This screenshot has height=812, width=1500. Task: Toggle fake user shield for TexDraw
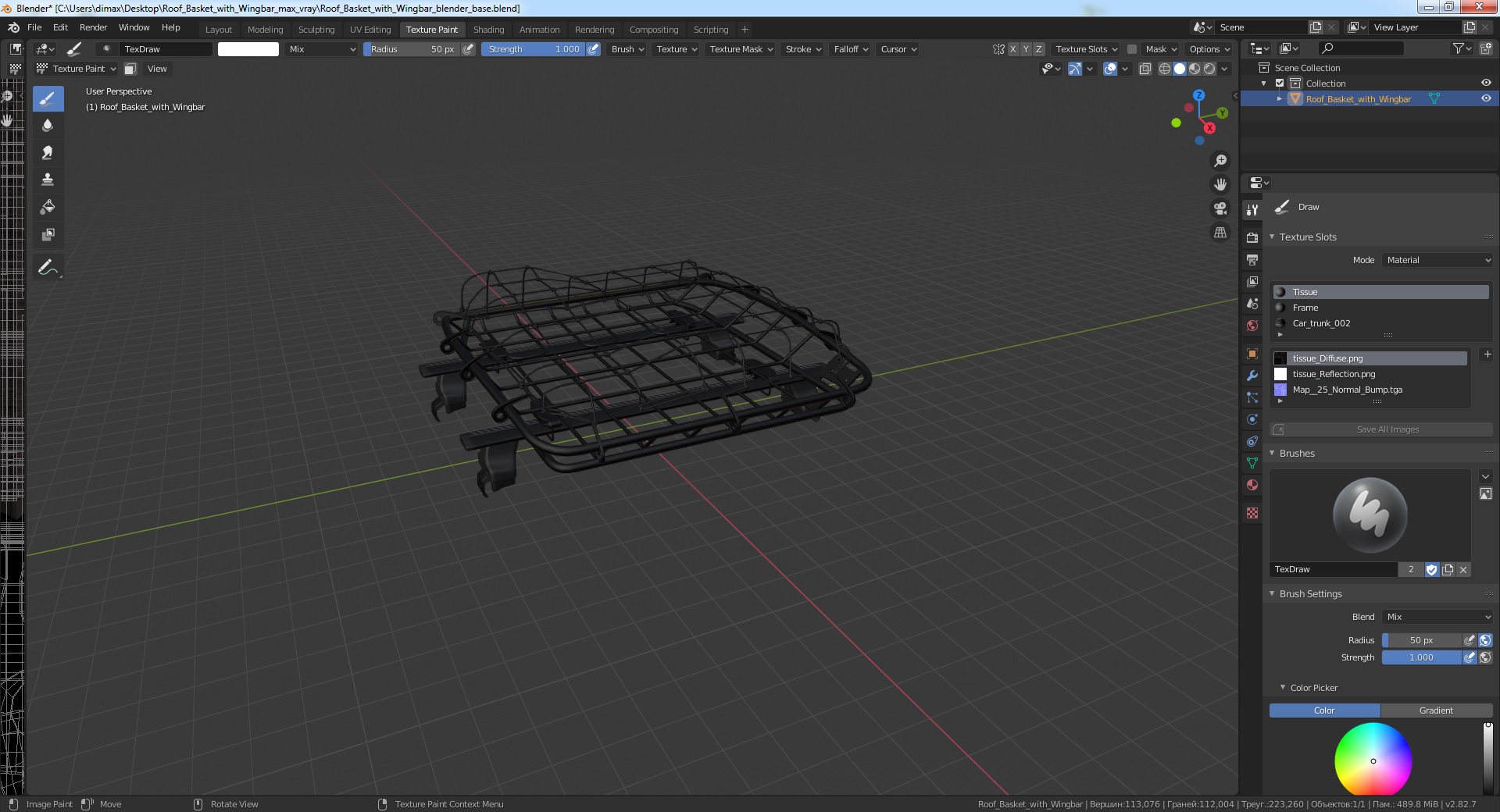click(1431, 569)
